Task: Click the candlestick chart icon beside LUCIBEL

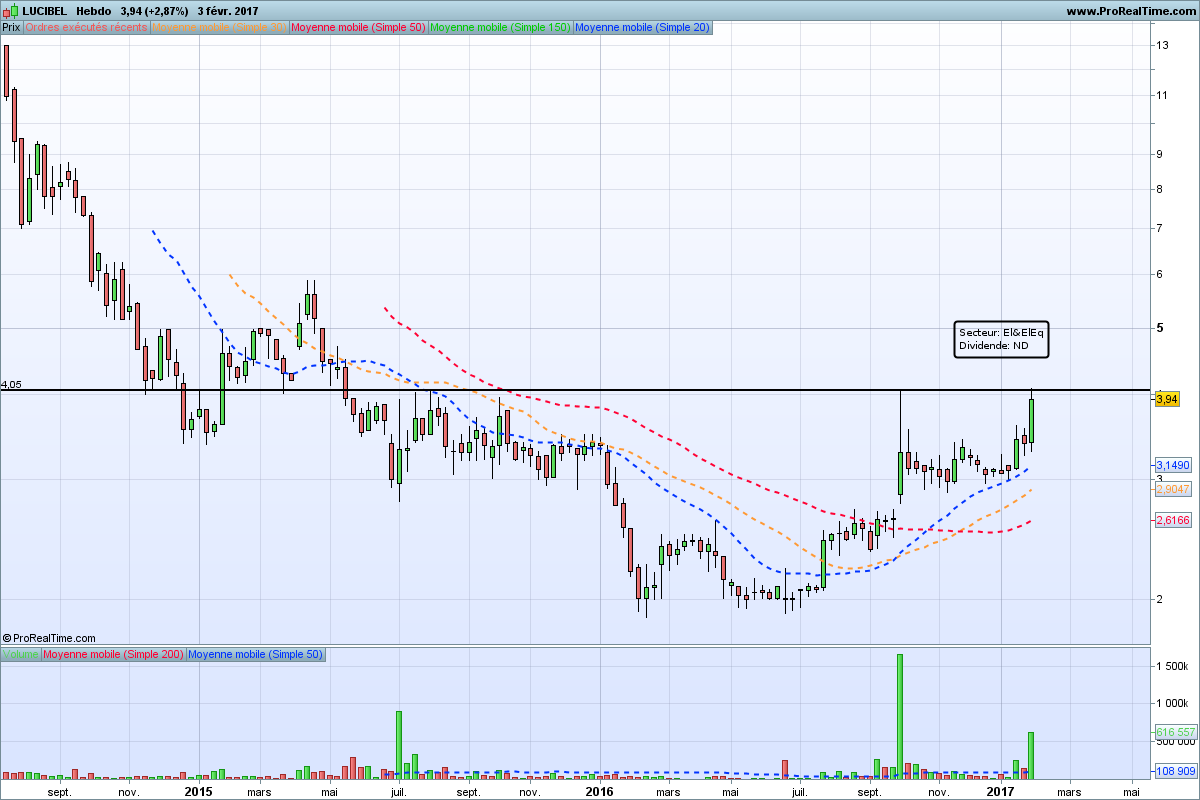Action: pos(10,11)
